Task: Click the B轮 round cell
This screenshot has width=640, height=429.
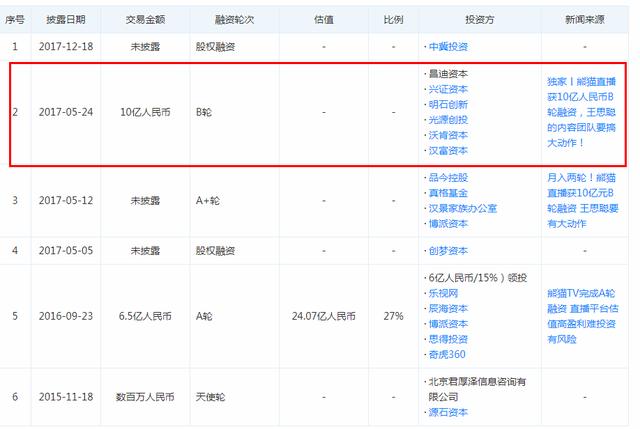Action: (204, 112)
